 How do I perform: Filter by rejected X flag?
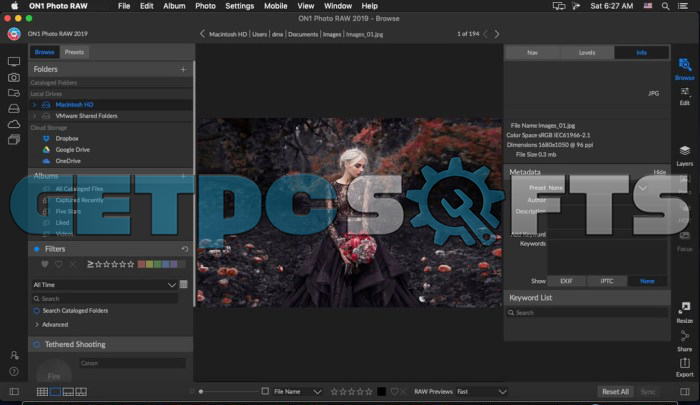pyautogui.click(x=72, y=264)
